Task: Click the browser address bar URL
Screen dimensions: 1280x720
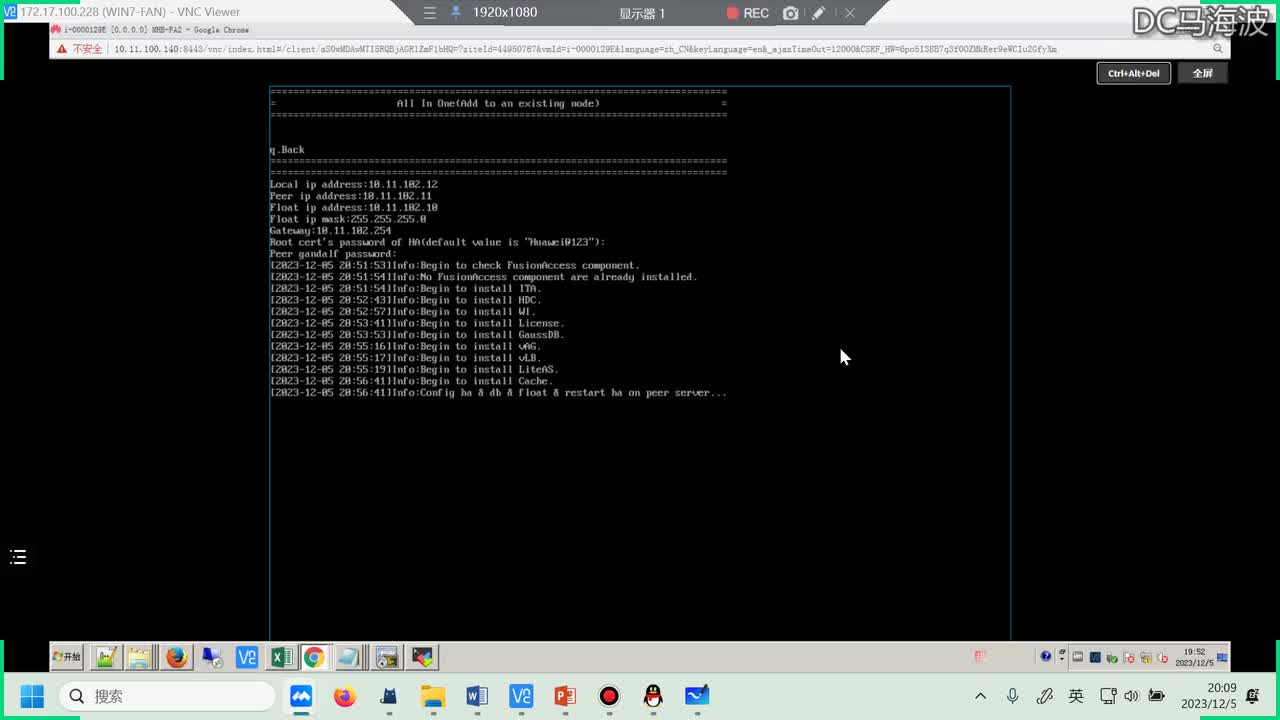Action: coord(585,48)
